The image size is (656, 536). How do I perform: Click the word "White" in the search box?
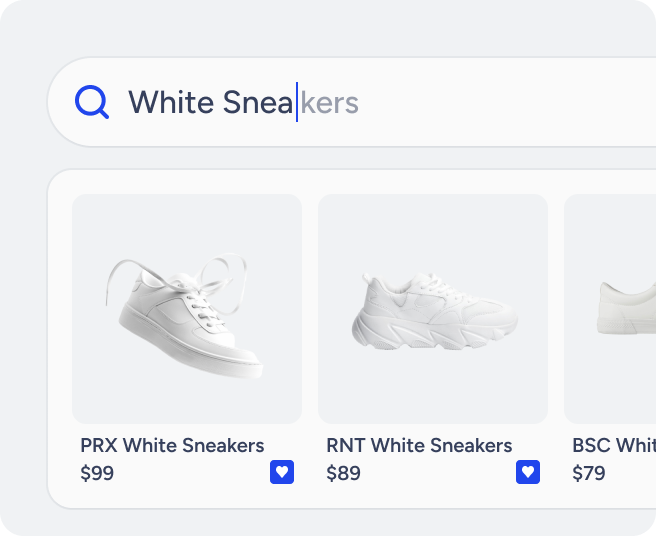click(171, 102)
